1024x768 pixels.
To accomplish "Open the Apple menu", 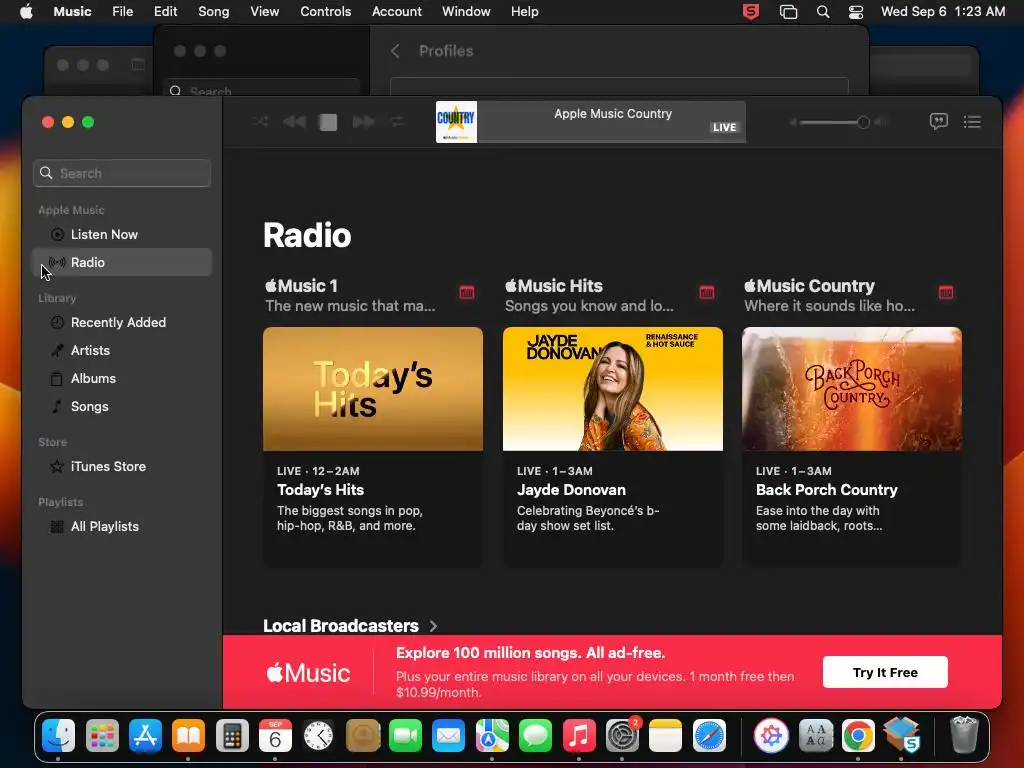I will [26, 12].
